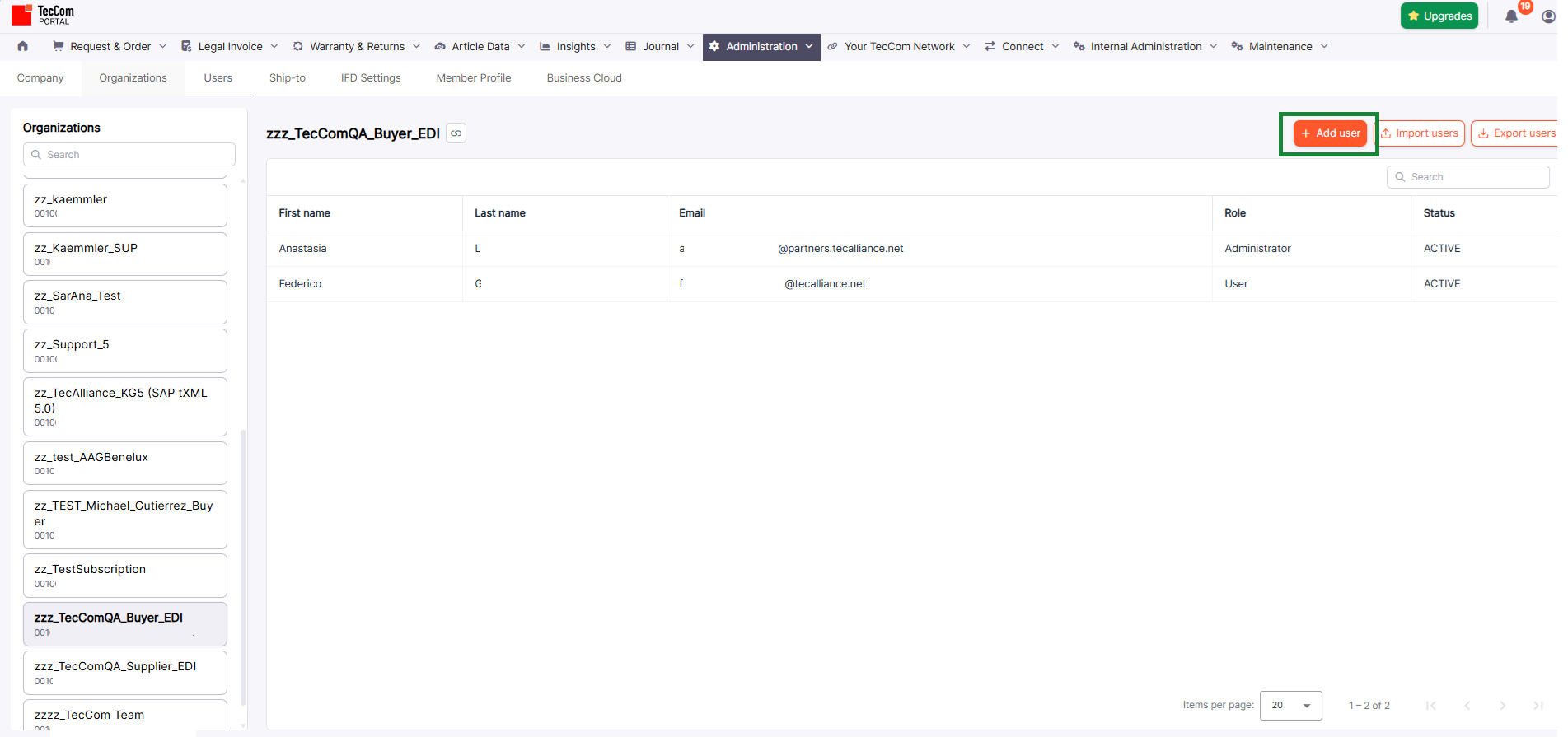This screenshot has width=1568, height=737.
Task: Select organization zz_SarAna_Test
Action: (x=125, y=302)
